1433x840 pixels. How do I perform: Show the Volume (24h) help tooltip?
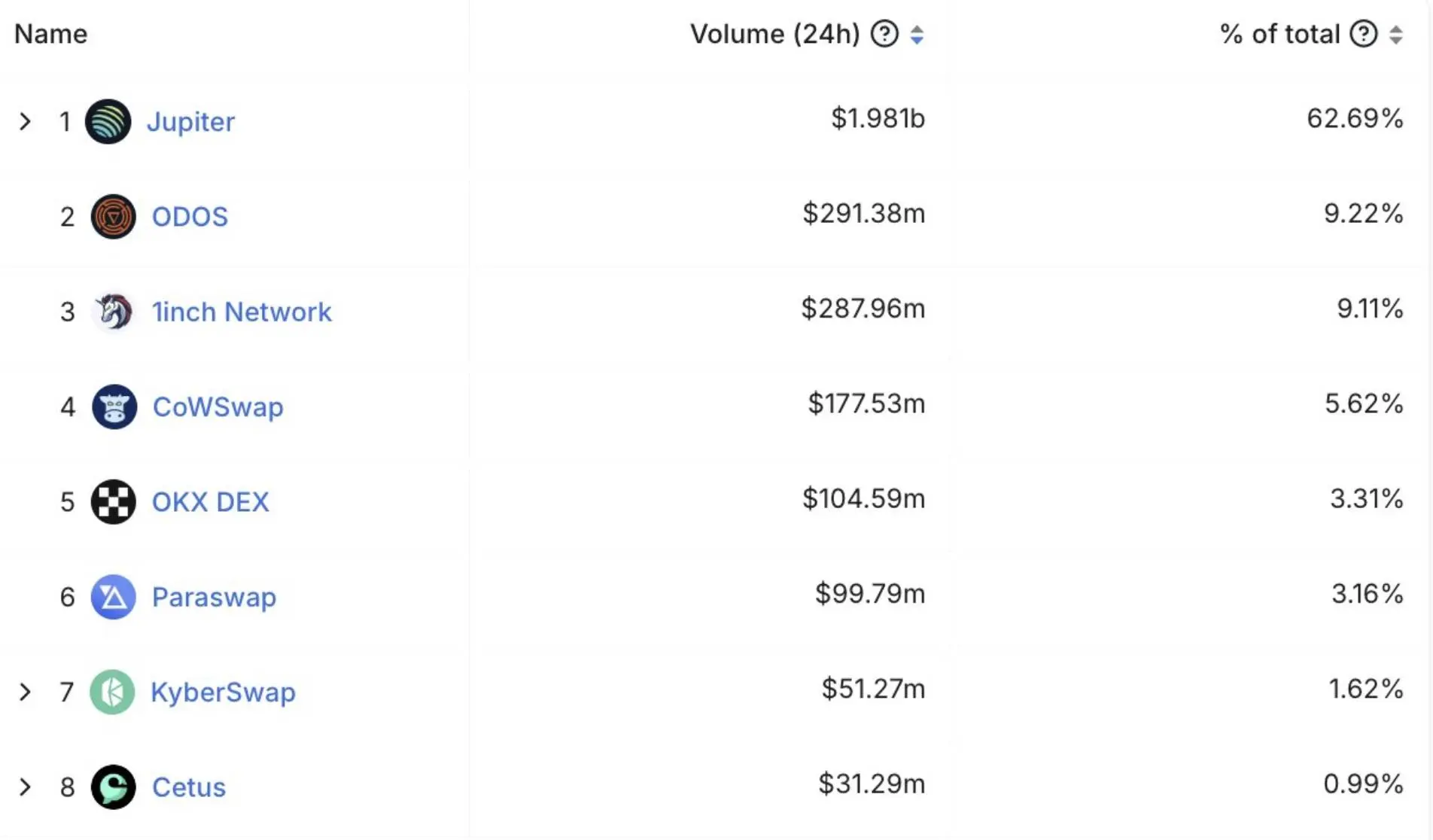coord(884,34)
